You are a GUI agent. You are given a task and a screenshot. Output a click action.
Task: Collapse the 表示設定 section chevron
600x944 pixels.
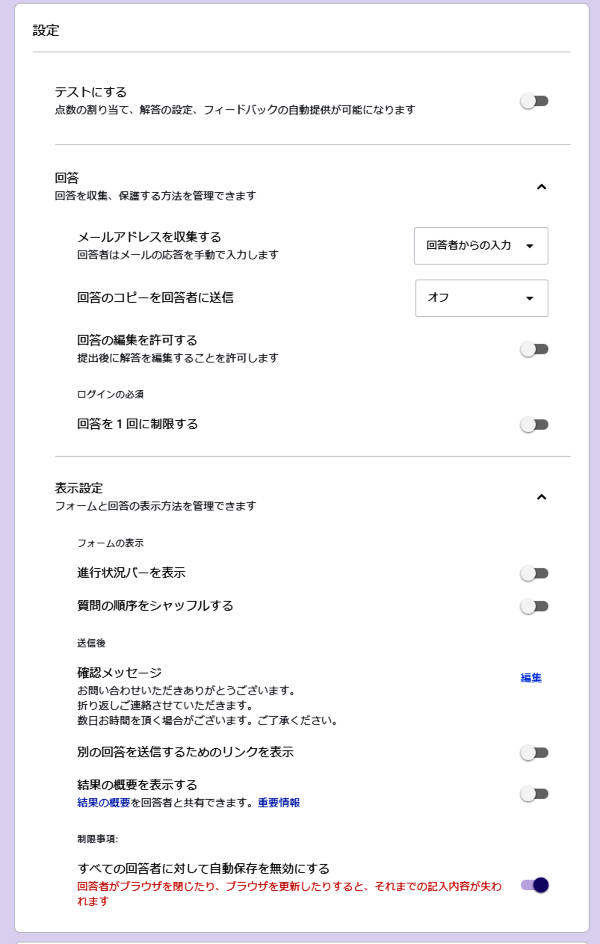tap(541, 496)
